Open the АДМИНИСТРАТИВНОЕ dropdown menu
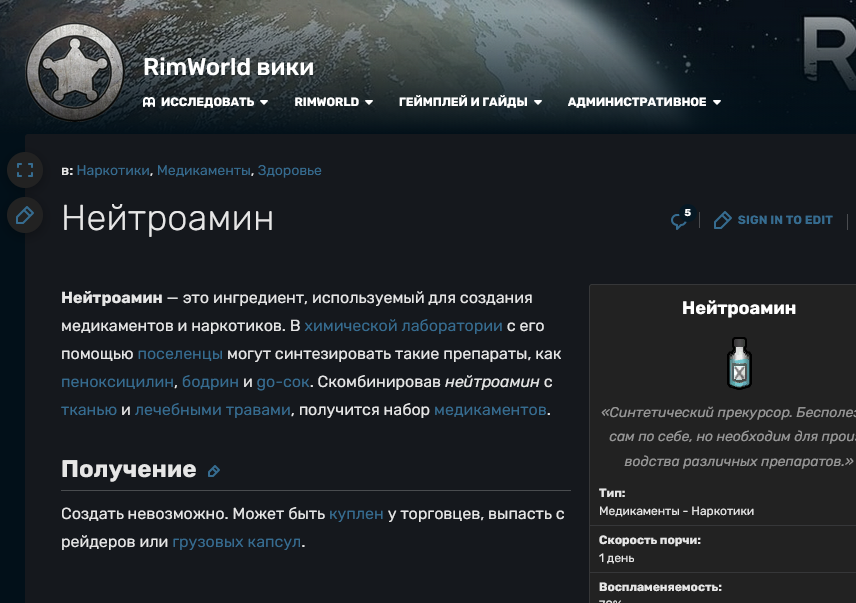Screen dimensions: 856x603 pyautogui.click(x=644, y=102)
